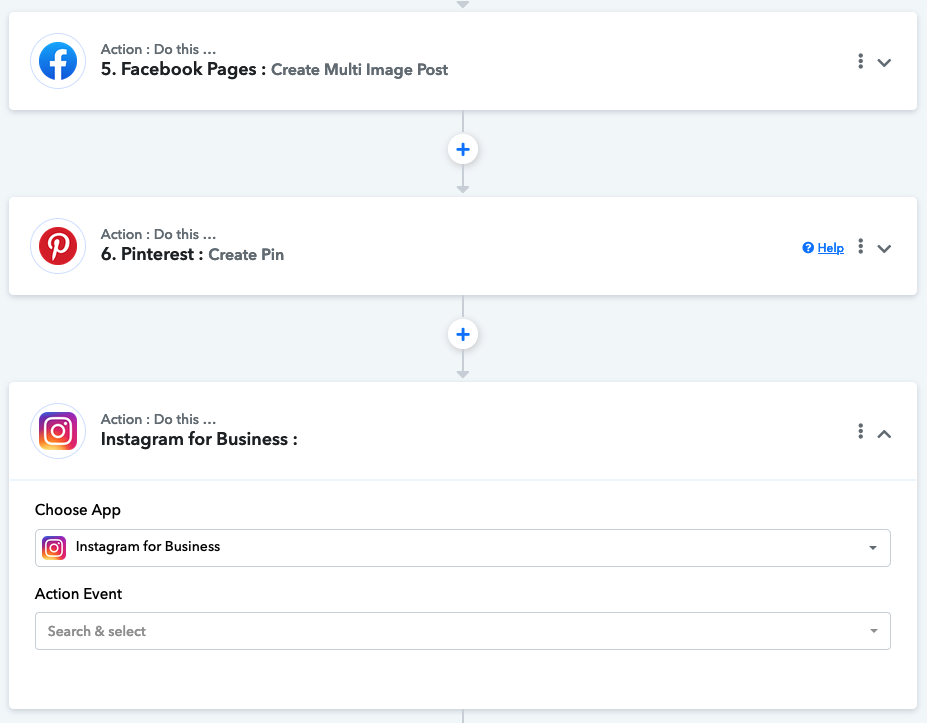
Task: Open three-dot menu for Facebook Pages step
Action: pyautogui.click(x=861, y=61)
